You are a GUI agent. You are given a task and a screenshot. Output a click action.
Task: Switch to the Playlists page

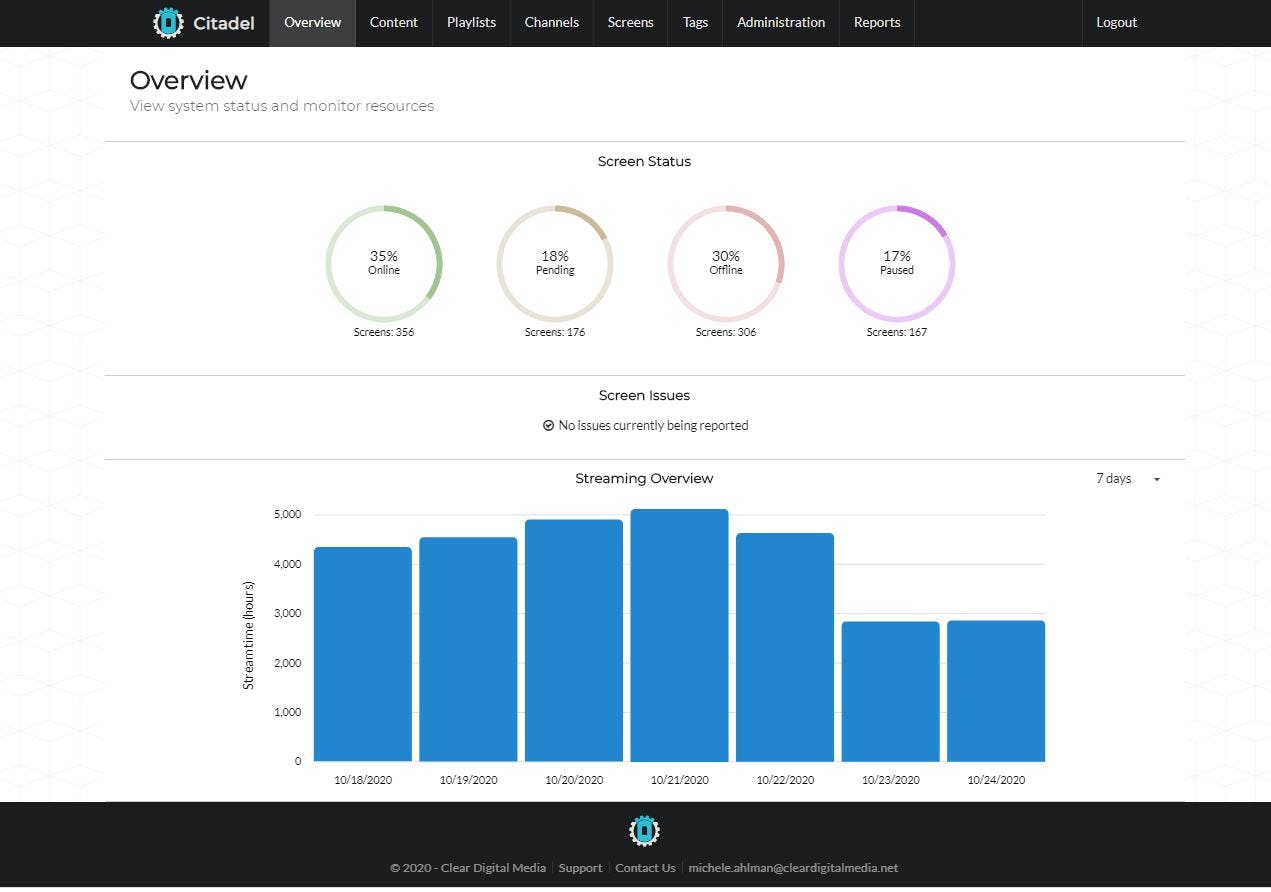(470, 22)
